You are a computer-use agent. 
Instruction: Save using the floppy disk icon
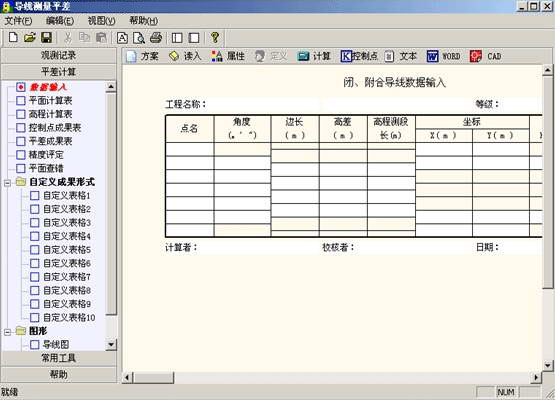pyautogui.click(x=46, y=37)
